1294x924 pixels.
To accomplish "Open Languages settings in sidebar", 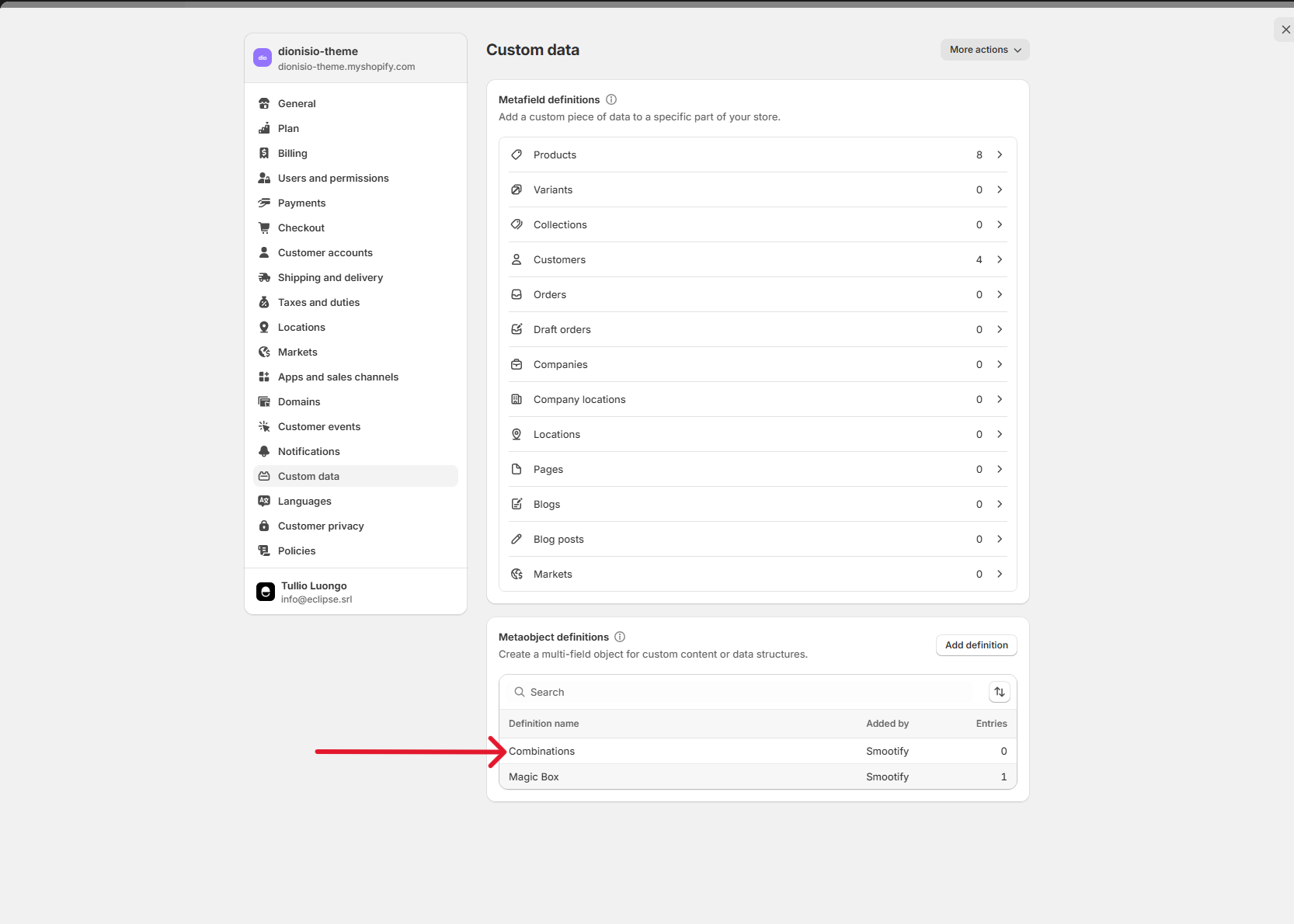I will tap(304, 501).
